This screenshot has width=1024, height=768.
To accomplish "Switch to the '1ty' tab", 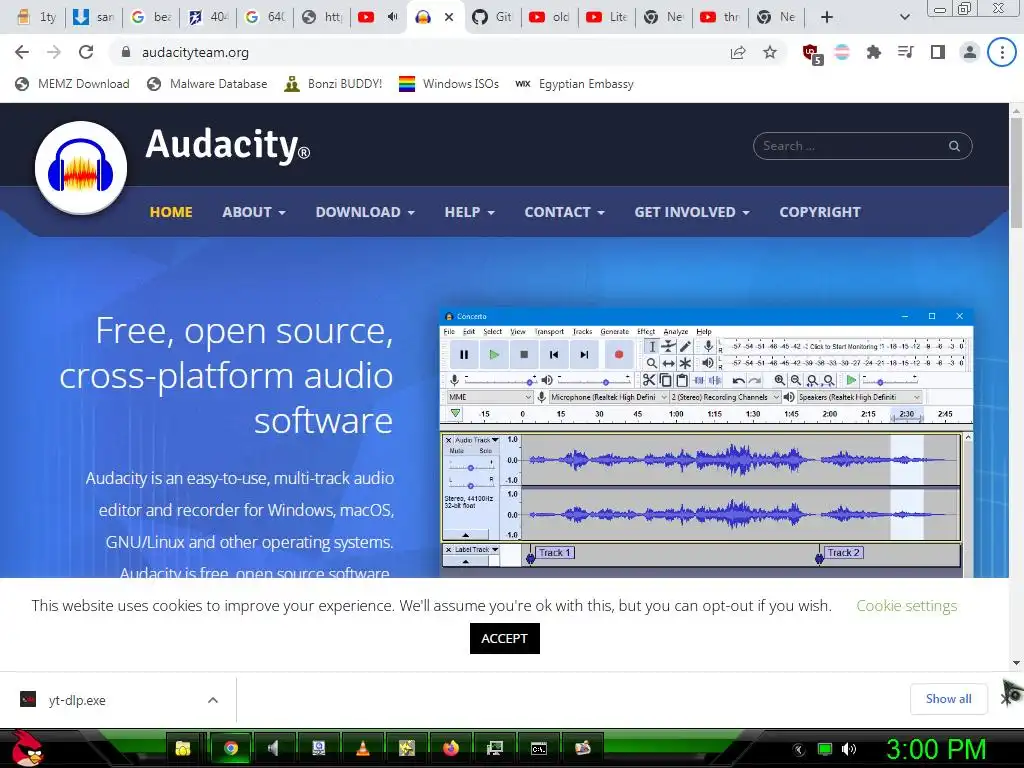I will pyautogui.click(x=37, y=17).
